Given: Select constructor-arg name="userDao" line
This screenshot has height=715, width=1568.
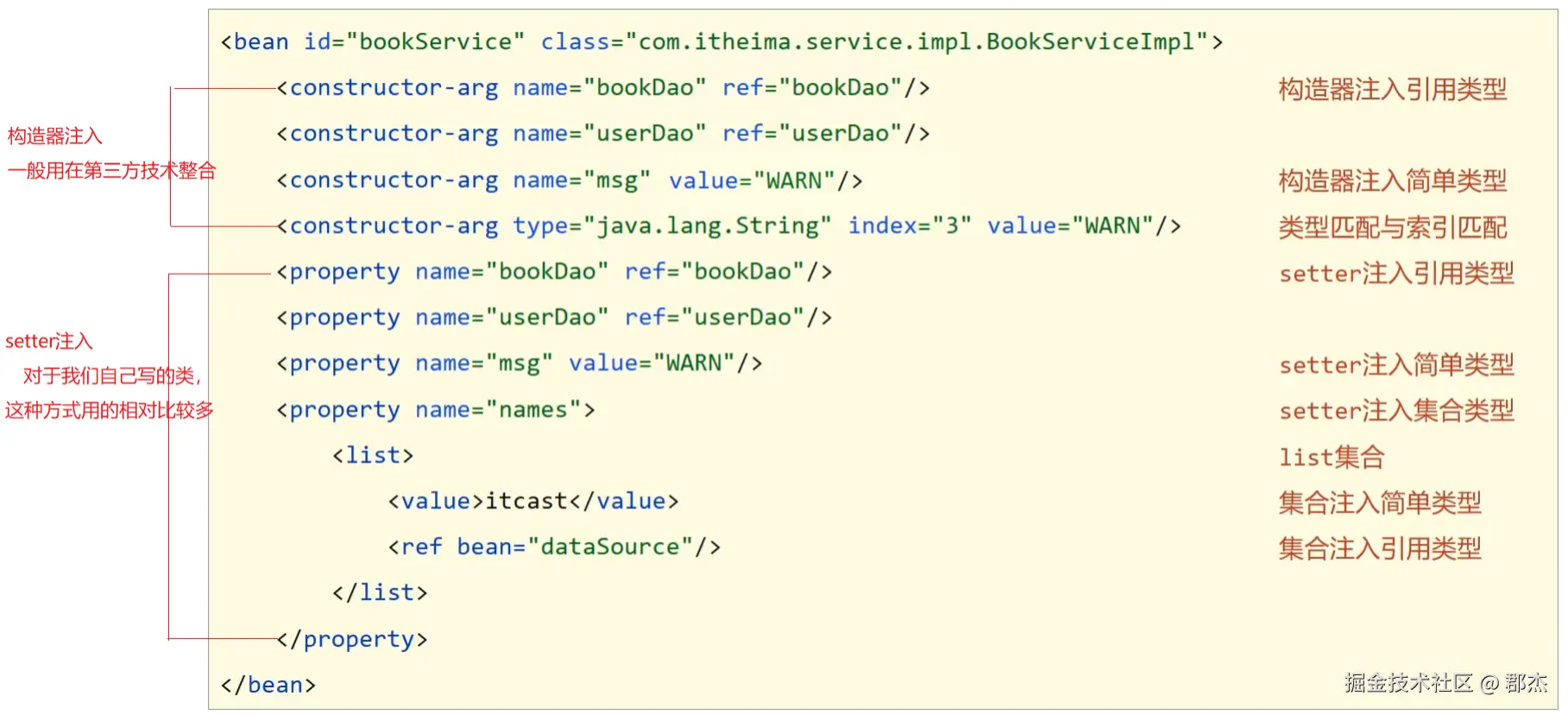Looking at the screenshot, I should 602,133.
